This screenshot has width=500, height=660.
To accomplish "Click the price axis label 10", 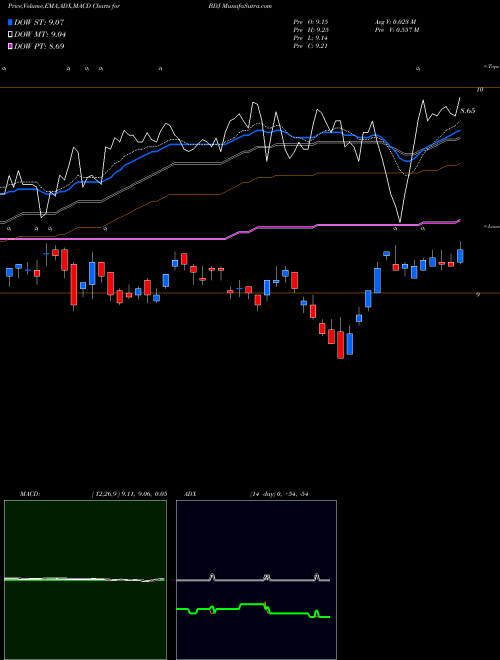I will tap(479, 90).
